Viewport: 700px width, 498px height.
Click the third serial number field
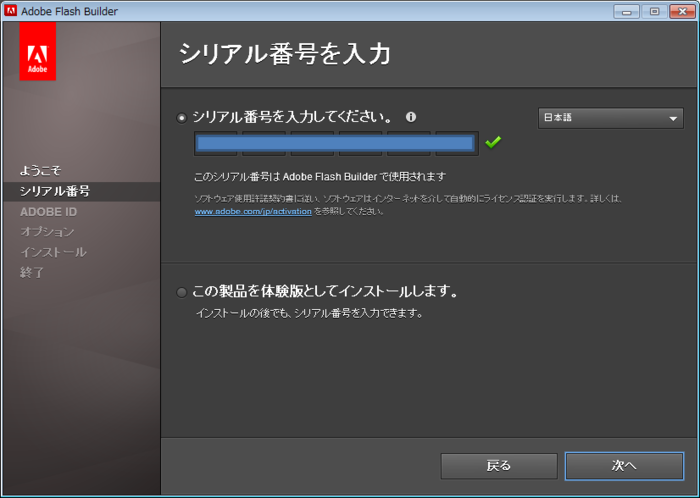click(x=312, y=143)
